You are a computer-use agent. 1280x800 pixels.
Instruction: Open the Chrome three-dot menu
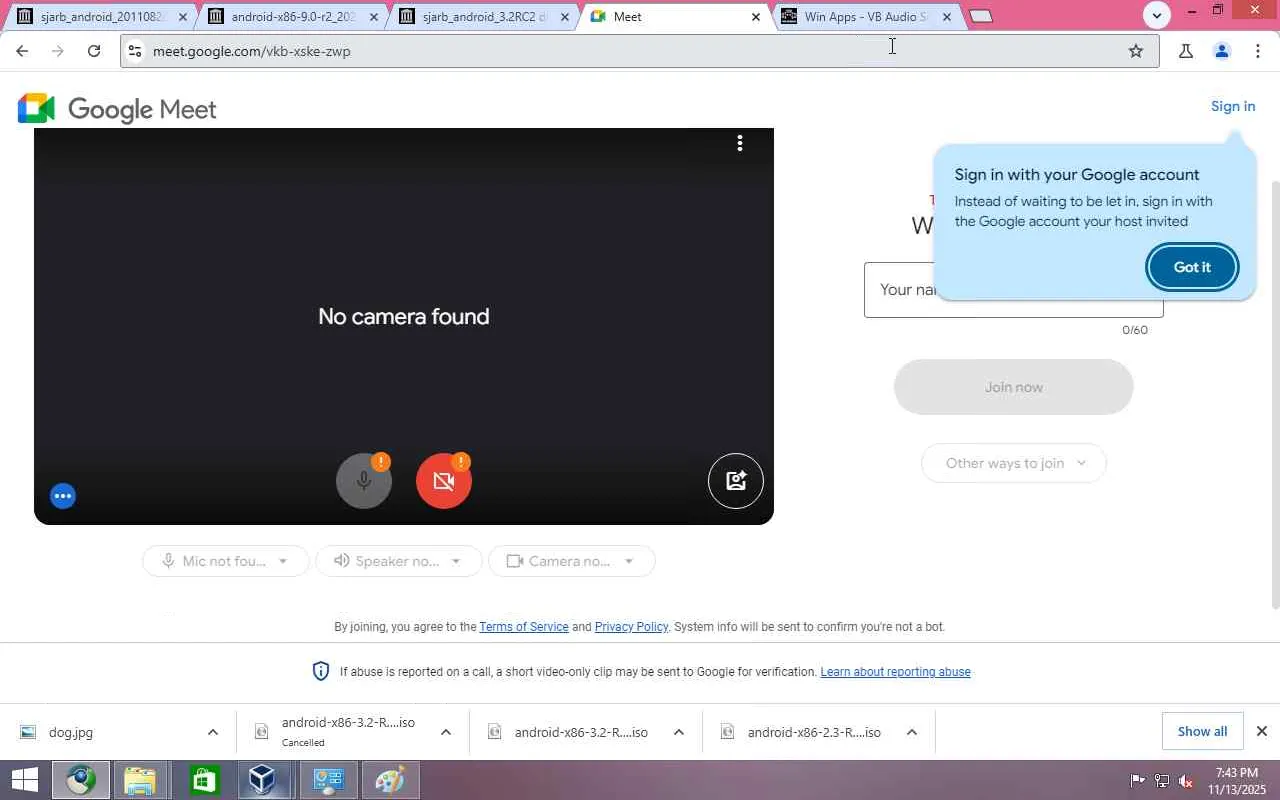point(1258,51)
